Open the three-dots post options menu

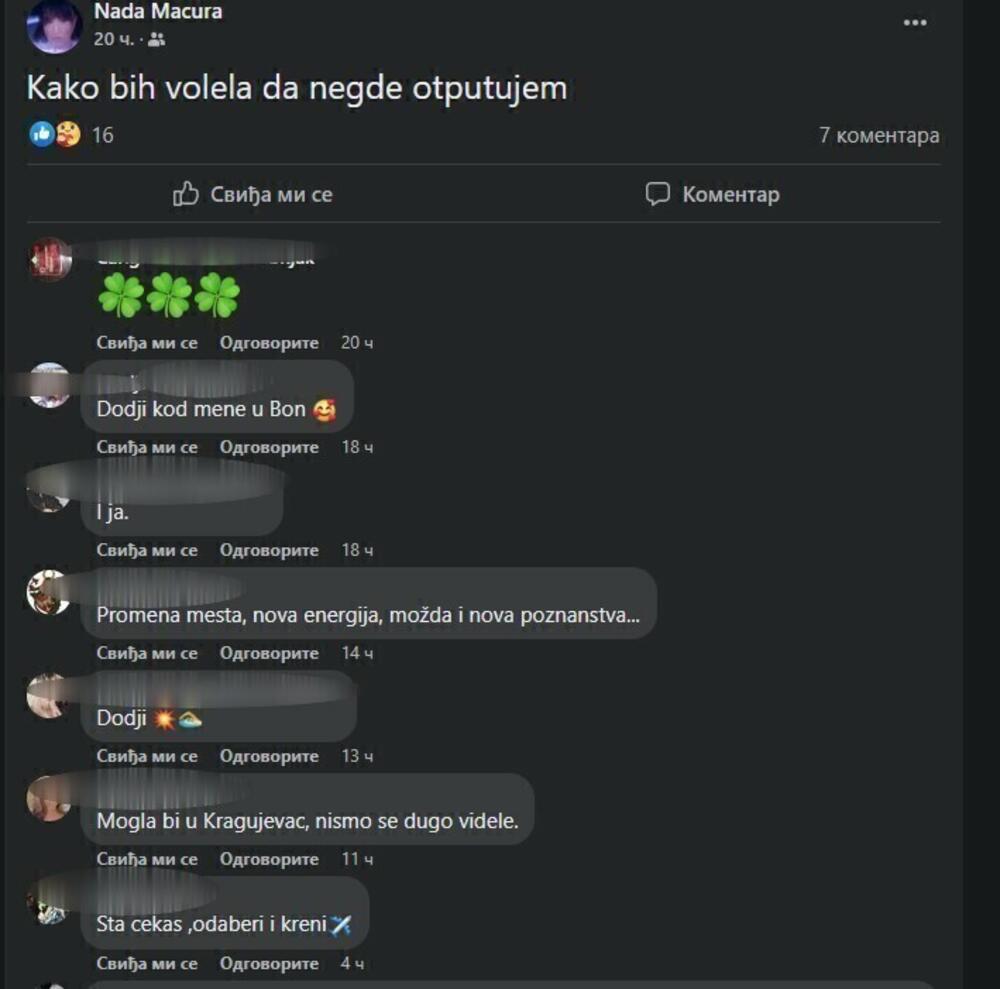click(915, 23)
